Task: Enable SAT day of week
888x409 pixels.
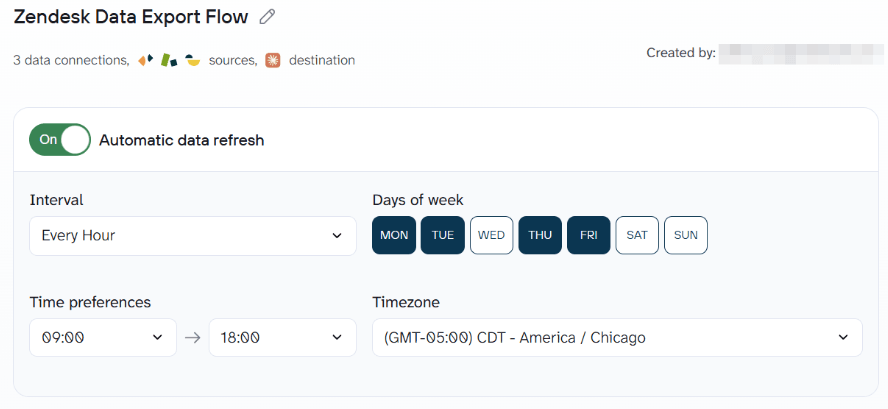Action: [637, 235]
